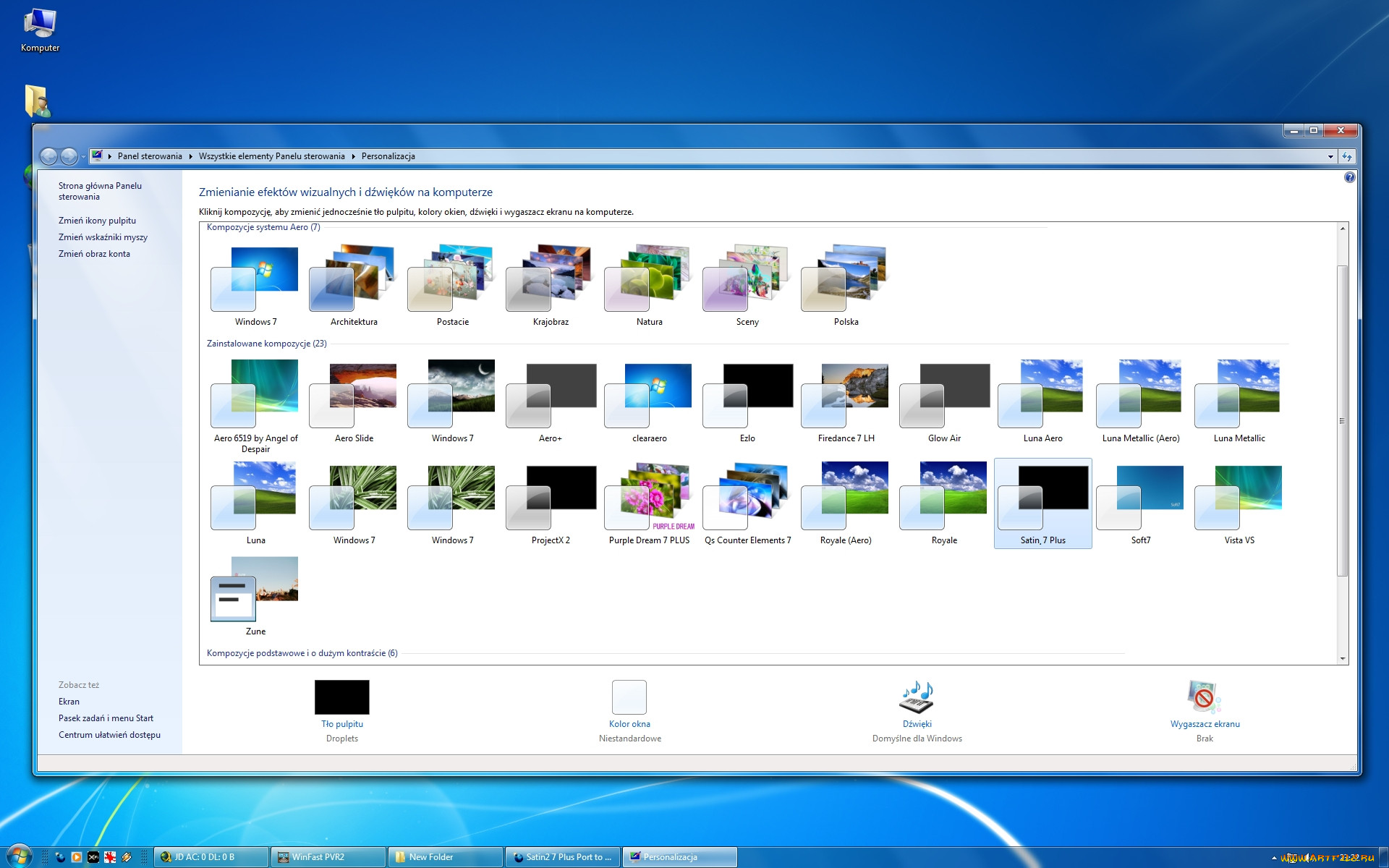
Task: Choose the Vista VS theme
Action: coord(1239,503)
